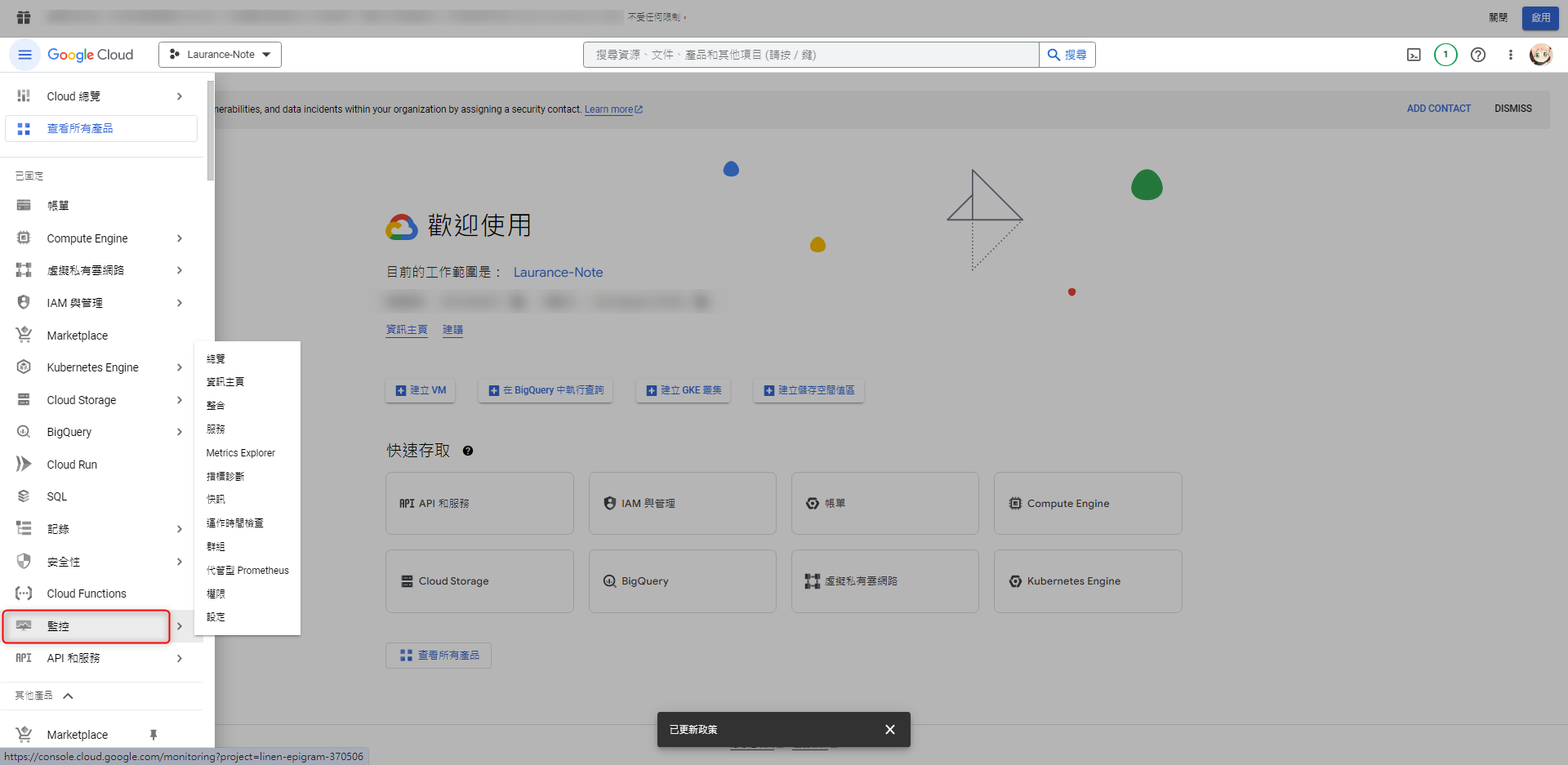This screenshot has height=765, width=1568.
Task: Click the 安全性 security sidebar icon
Action: [24, 562]
